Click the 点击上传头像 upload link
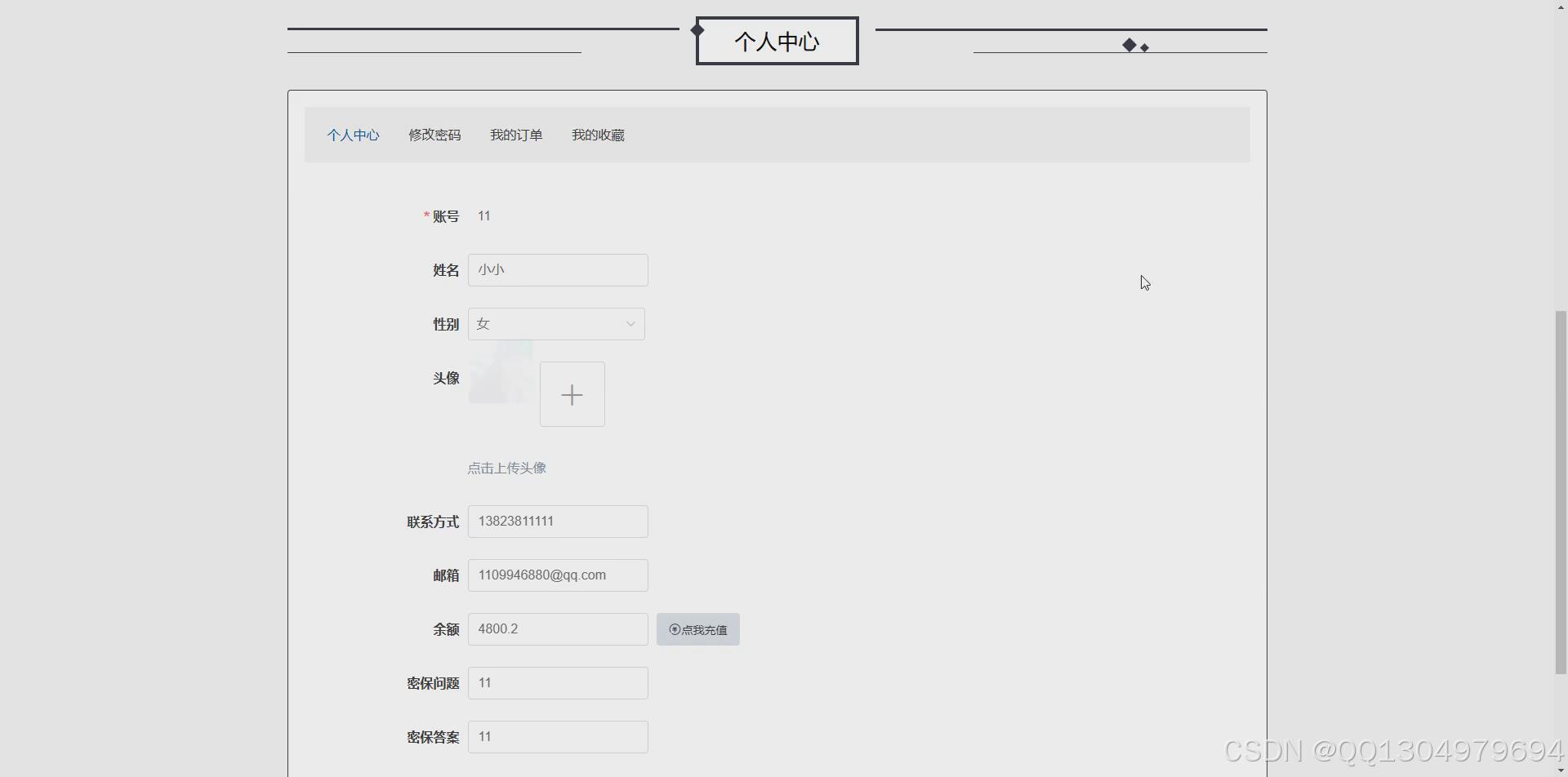The image size is (1568, 777). tap(506, 468)
